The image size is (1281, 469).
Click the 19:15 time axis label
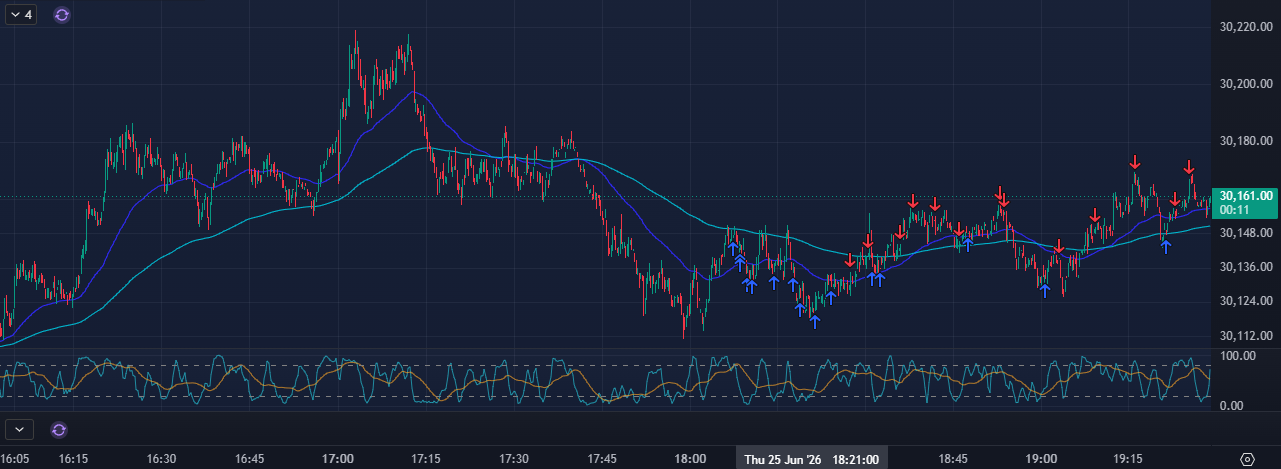click(1127, 458)
